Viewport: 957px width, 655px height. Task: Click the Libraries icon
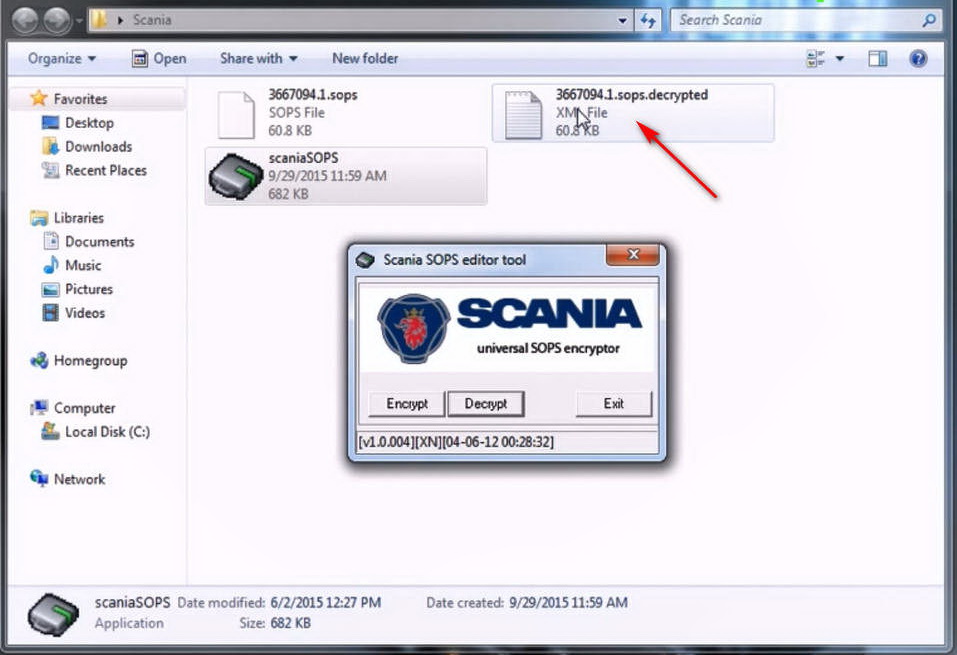tap(39, 218)
